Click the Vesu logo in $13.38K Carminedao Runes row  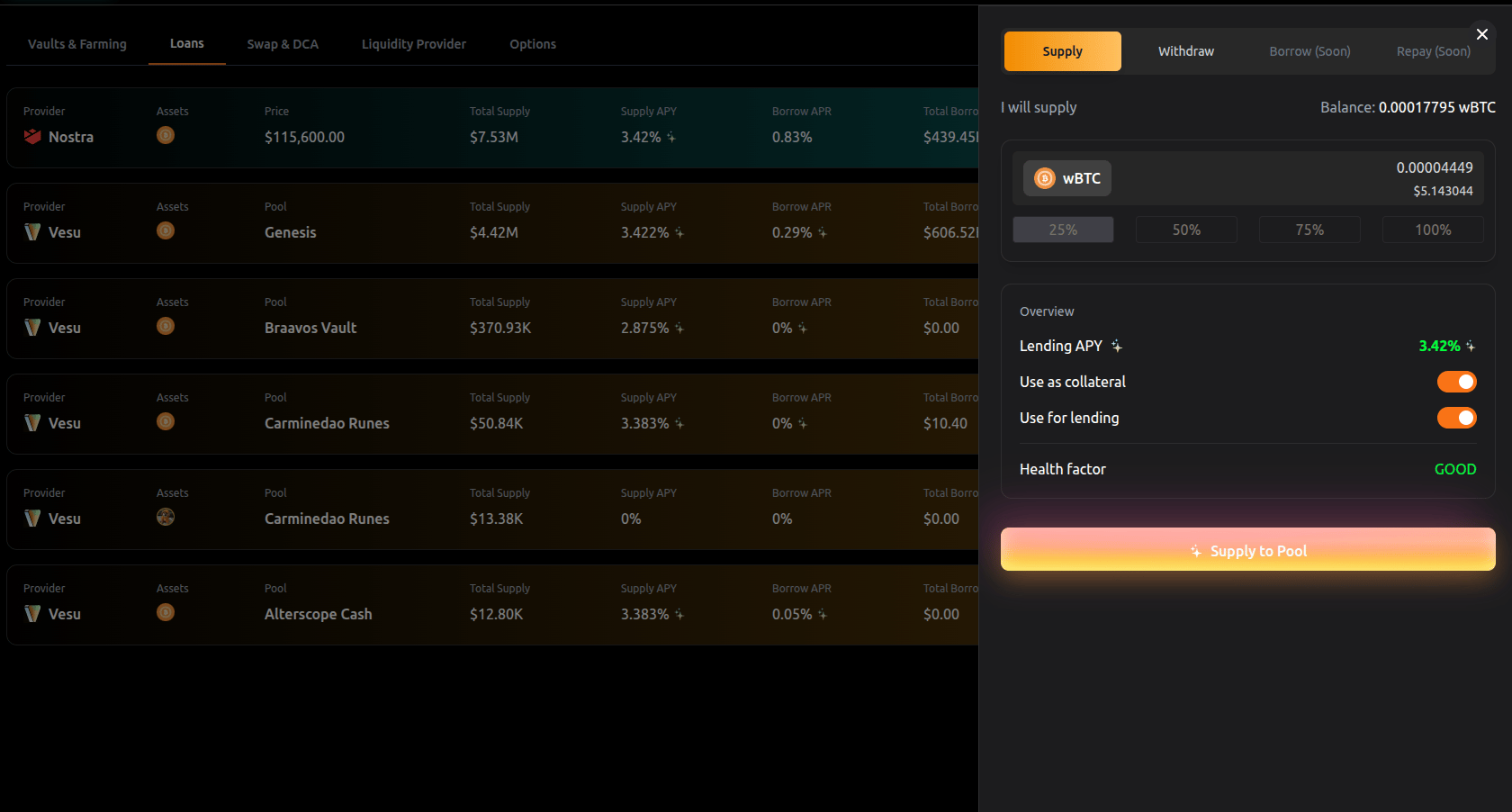[32, 519]
